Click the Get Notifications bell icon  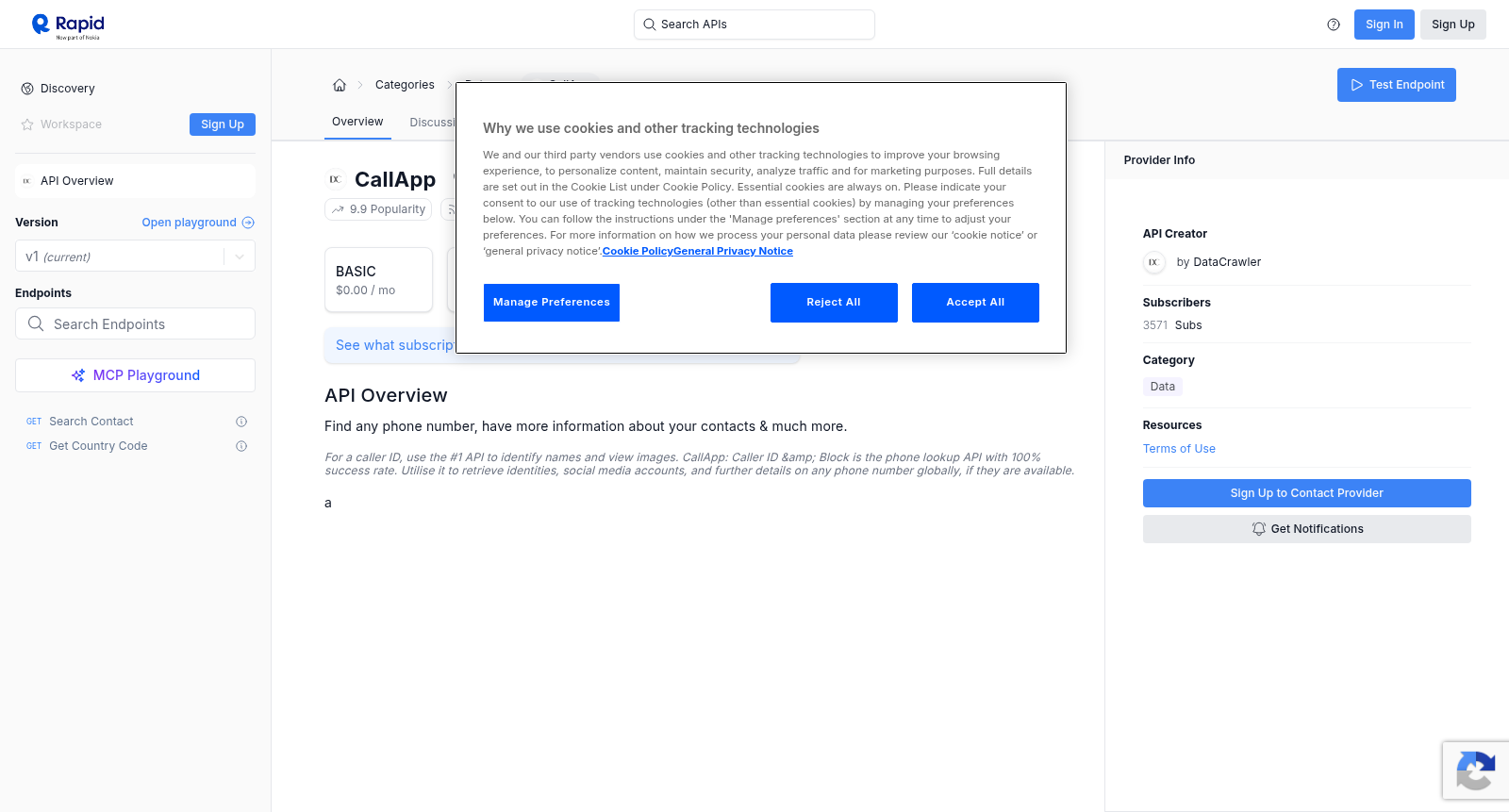click(x=1258, y=529)
